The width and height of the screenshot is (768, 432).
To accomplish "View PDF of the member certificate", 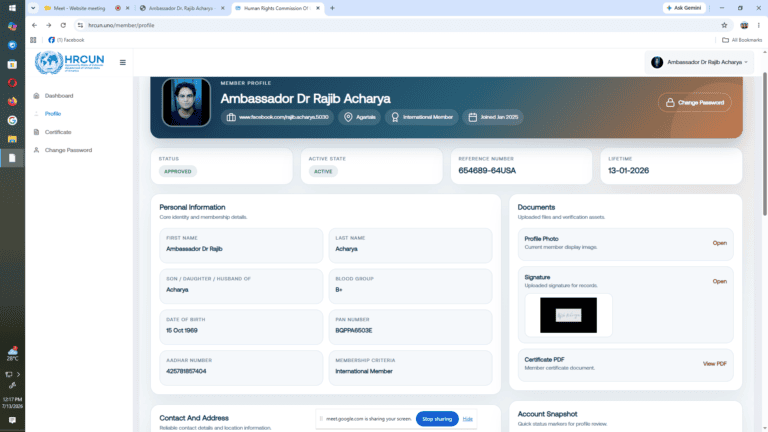I will (x=715, y=363).
